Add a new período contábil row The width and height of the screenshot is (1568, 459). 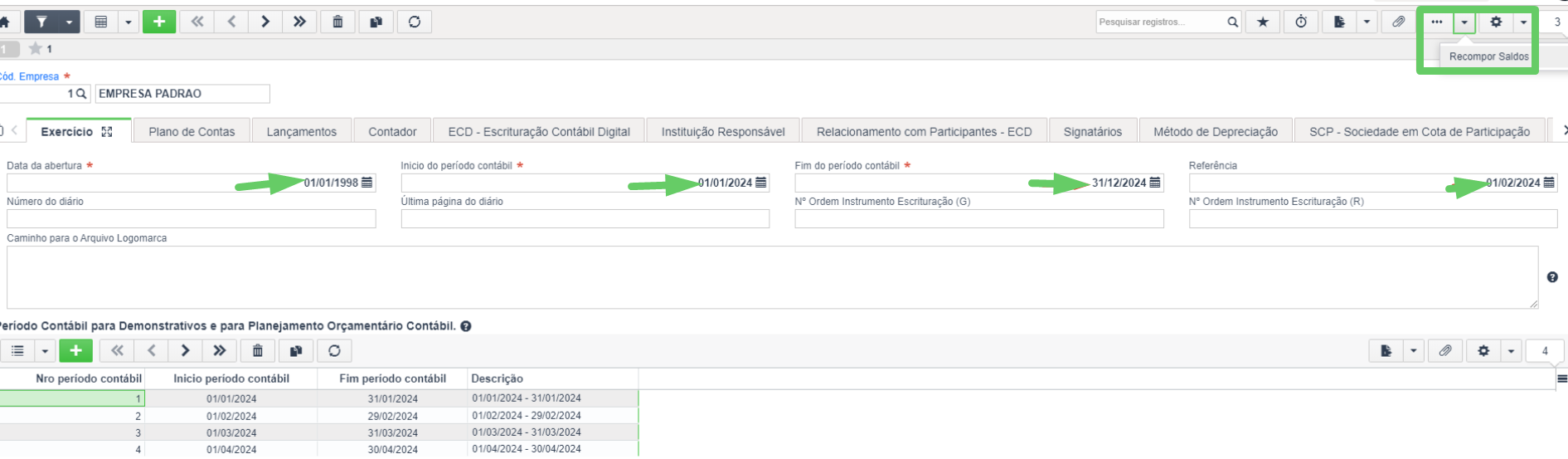(x=75, y=351)
